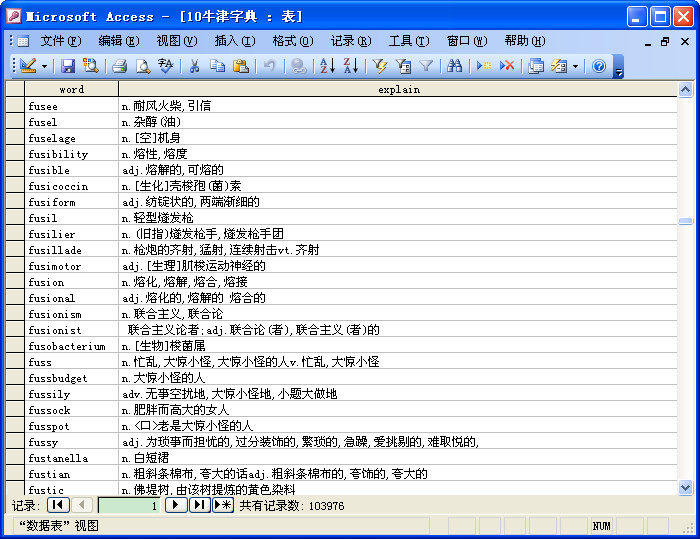The width and height of the screenshot is (700, 539).
Task: Open the View type dropdown arrow
Action: click(44, 67)
